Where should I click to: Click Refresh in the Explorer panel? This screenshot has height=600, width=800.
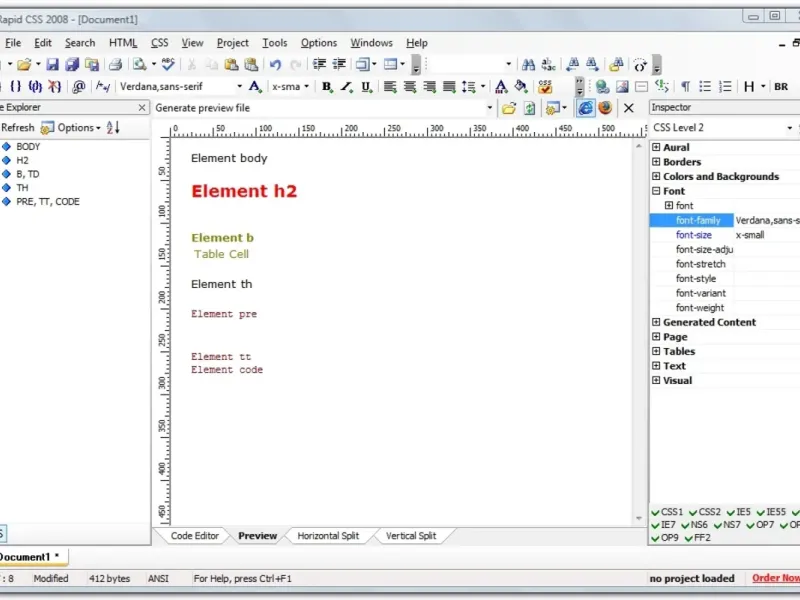pos(18,128)
